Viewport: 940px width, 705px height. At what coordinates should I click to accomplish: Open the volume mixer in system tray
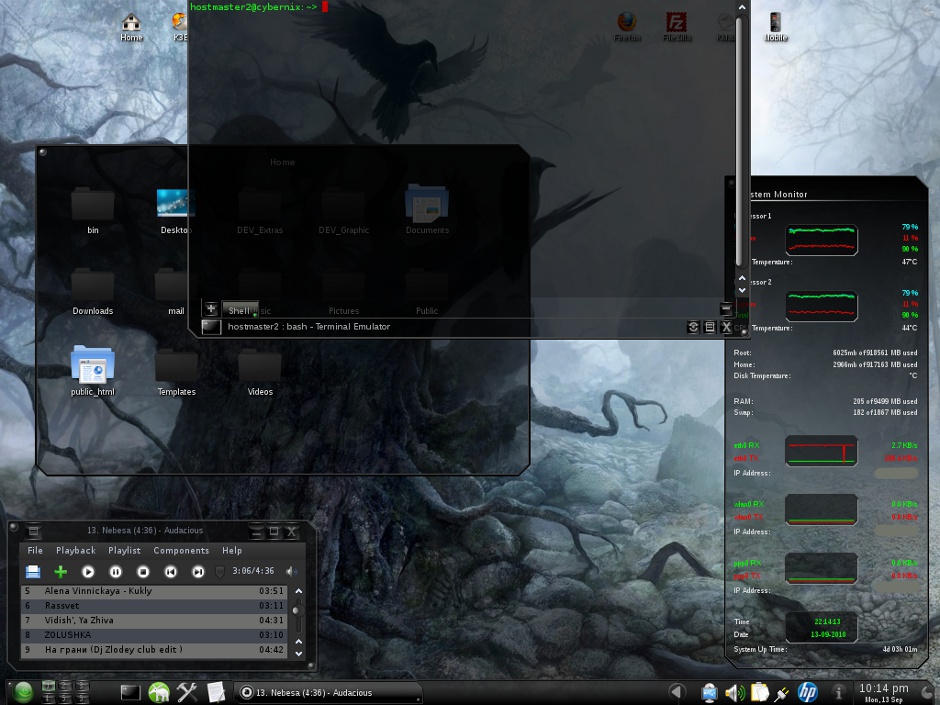click(734, 693)
